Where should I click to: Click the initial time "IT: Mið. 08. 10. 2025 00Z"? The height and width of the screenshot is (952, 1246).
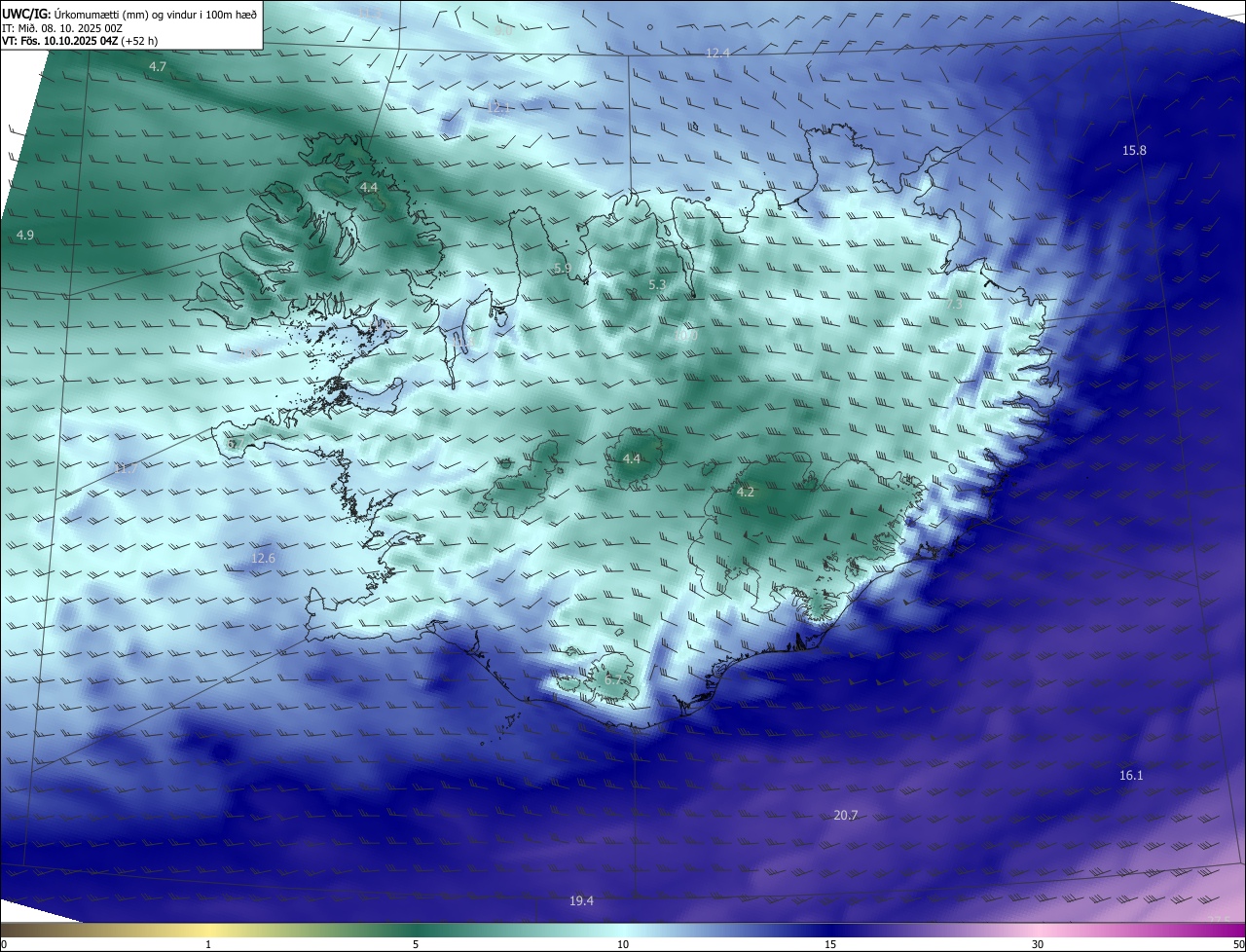tap(62, 27)
